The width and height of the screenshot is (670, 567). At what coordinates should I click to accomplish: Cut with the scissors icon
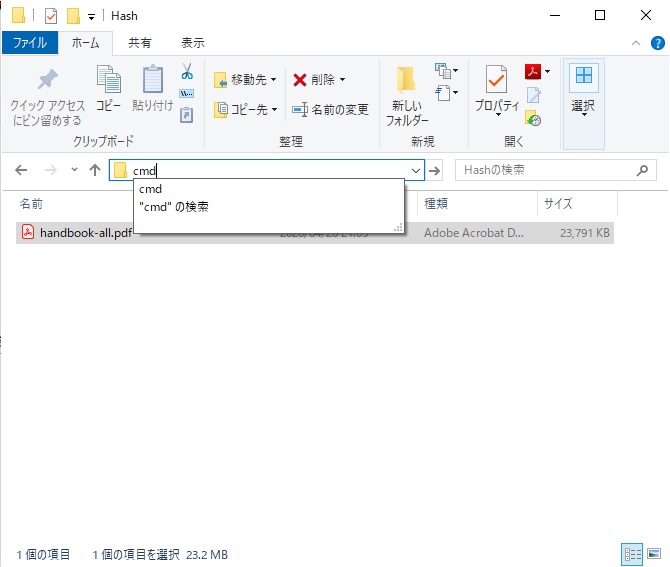pyautogui.click(x=187, y=72)
